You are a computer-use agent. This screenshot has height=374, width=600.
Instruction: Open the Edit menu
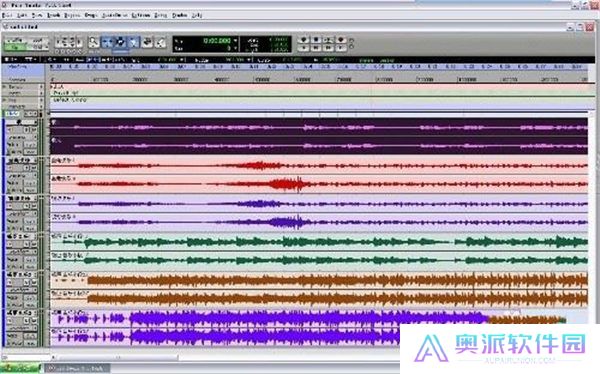(x=22, y=15)
